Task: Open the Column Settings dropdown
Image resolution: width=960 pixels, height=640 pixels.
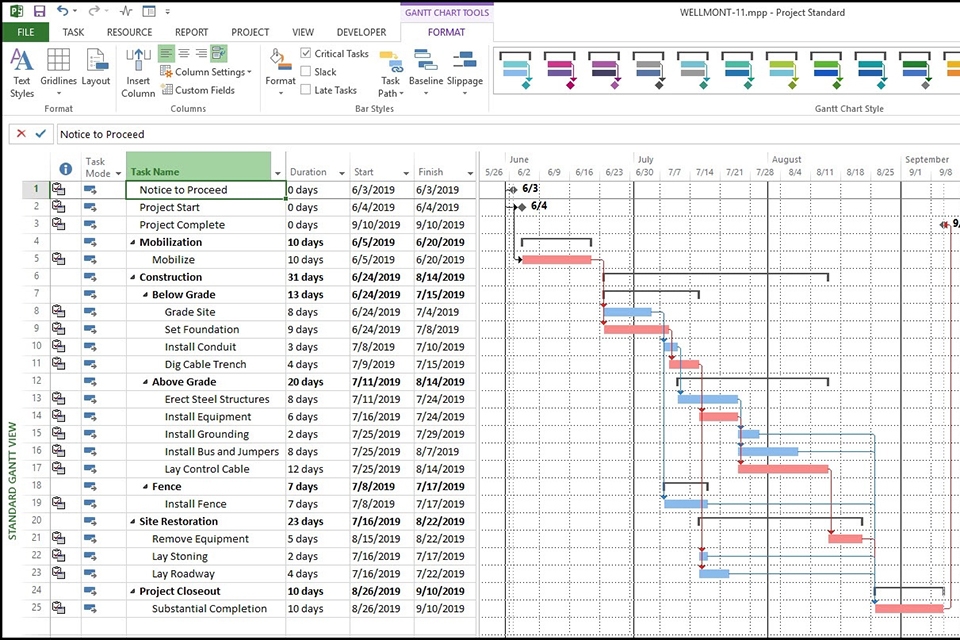Action: pos(205,71)
